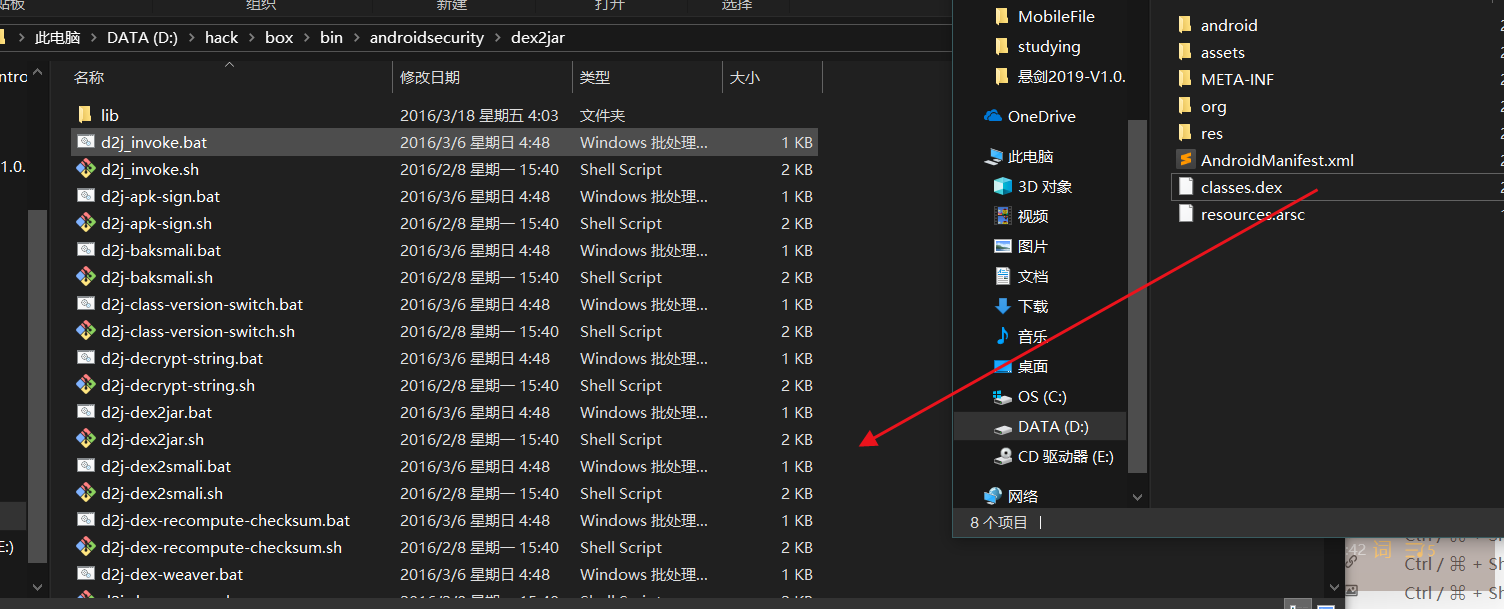The width and height of the screenshot is (1504, 609).
Task: Open the assets folder
Action: (1222, 52)
